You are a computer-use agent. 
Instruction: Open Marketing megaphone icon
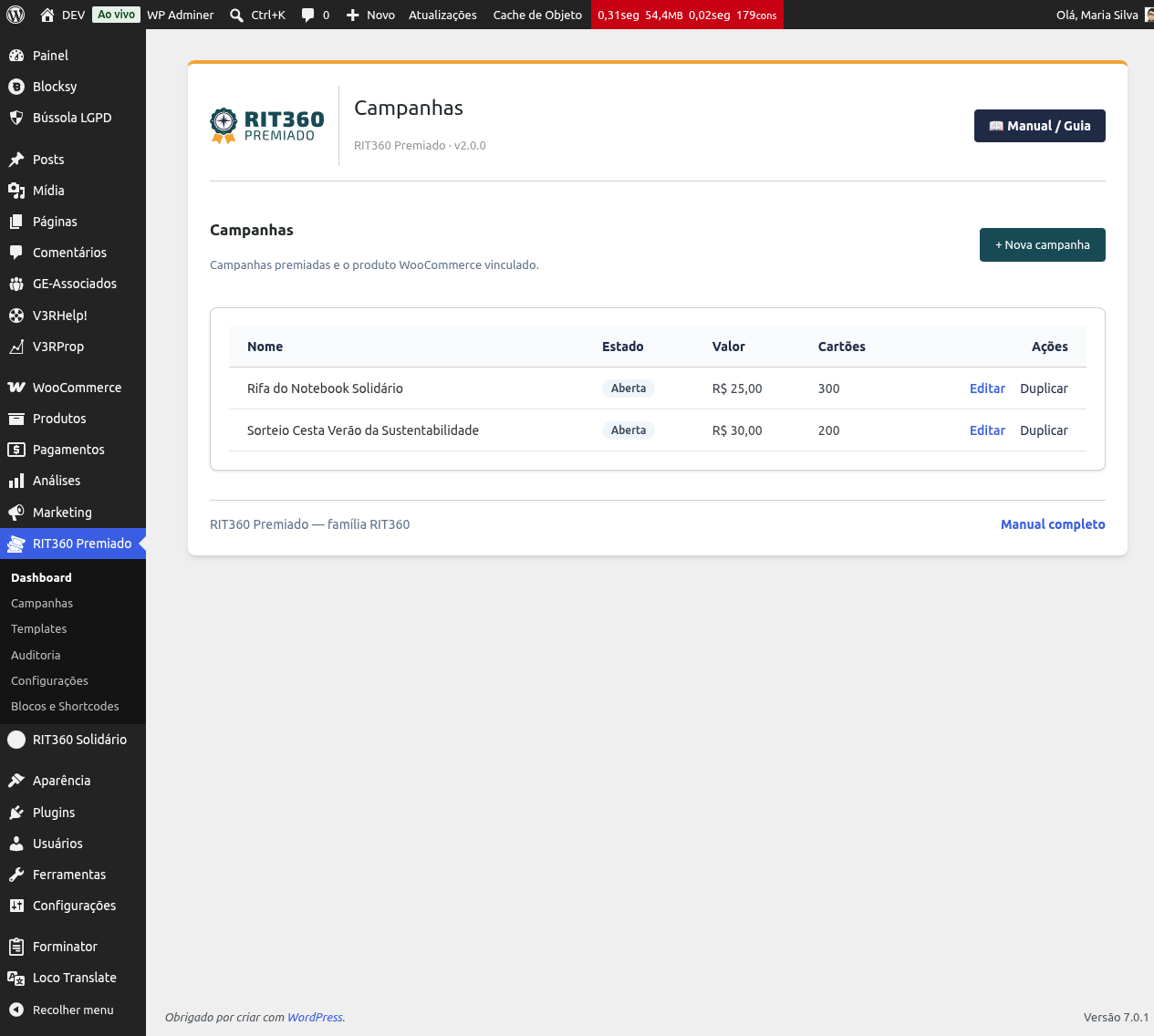[x=16, y=513]
